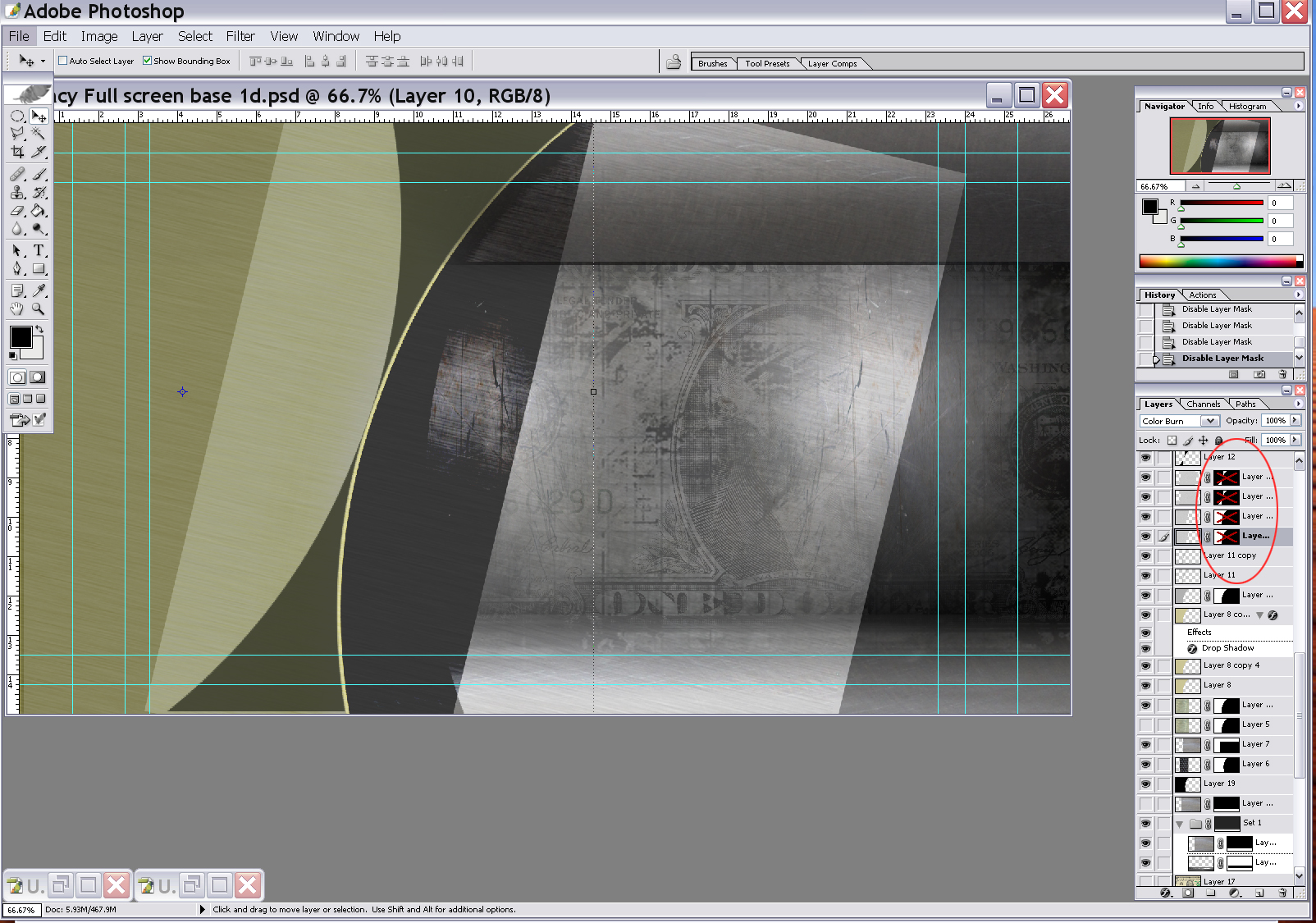Select the Type tool
Image resolution: width=1316 pixels, height=923 pixels.
click(39, 250)
